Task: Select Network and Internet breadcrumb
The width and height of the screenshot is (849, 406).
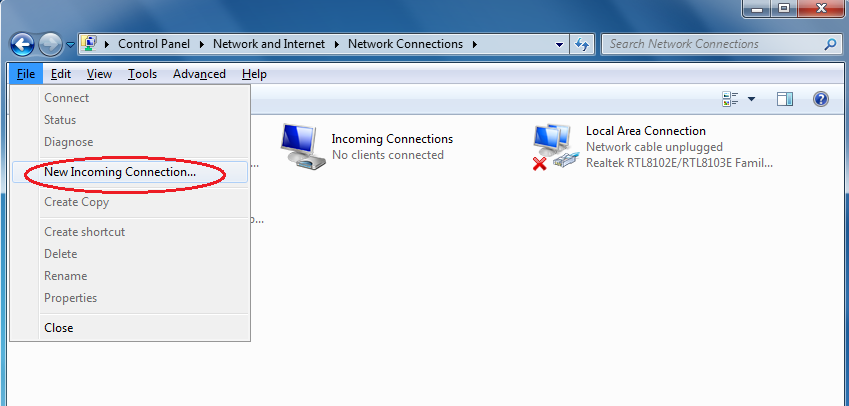Action: 269,44
